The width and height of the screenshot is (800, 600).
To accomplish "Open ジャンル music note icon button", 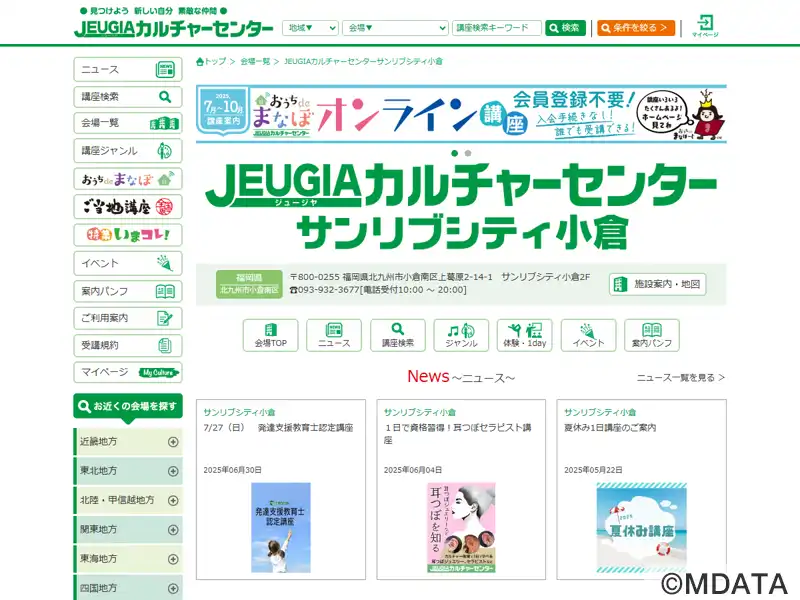I will click(461, 335).
